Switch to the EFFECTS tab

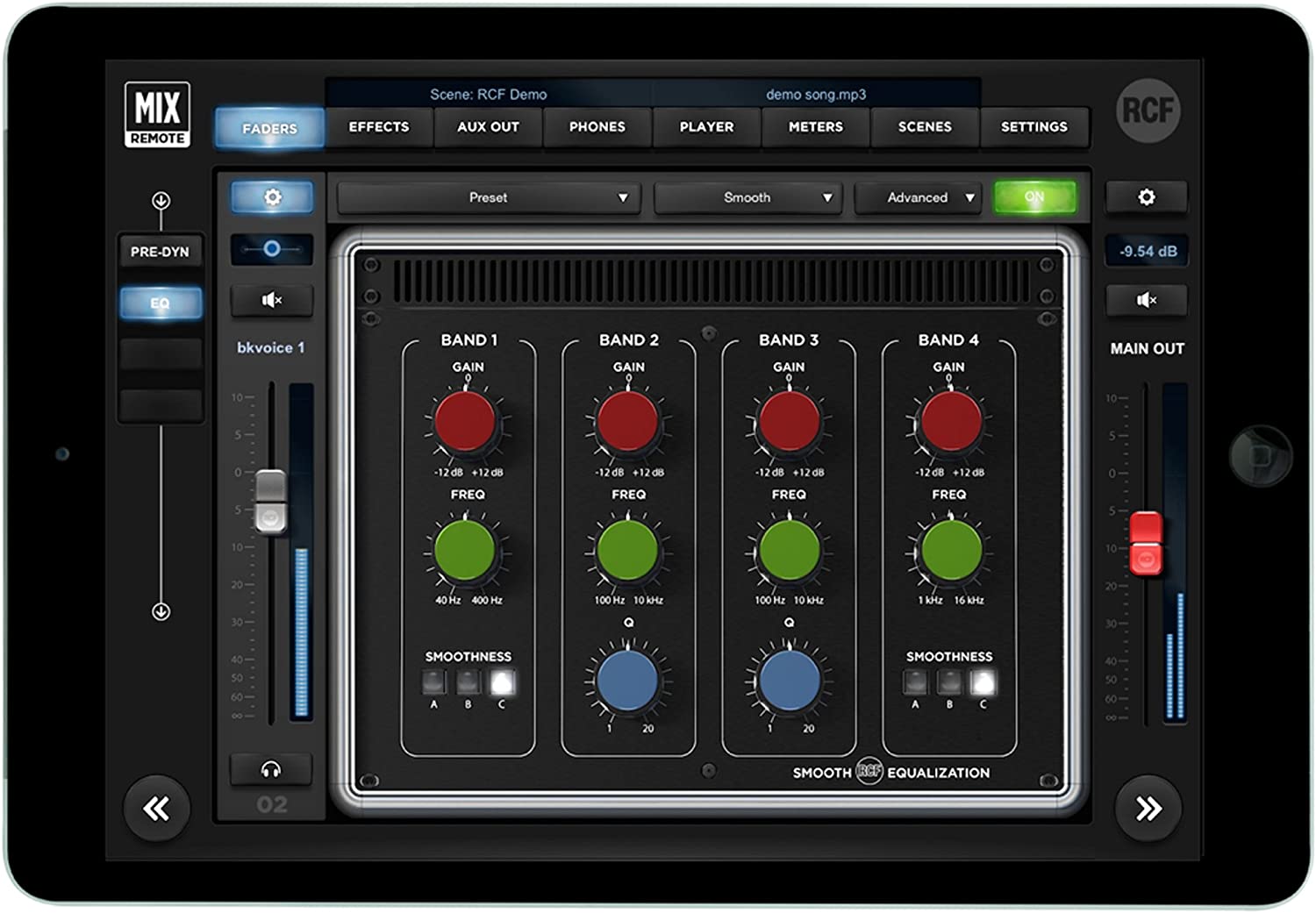coord(379,127)
